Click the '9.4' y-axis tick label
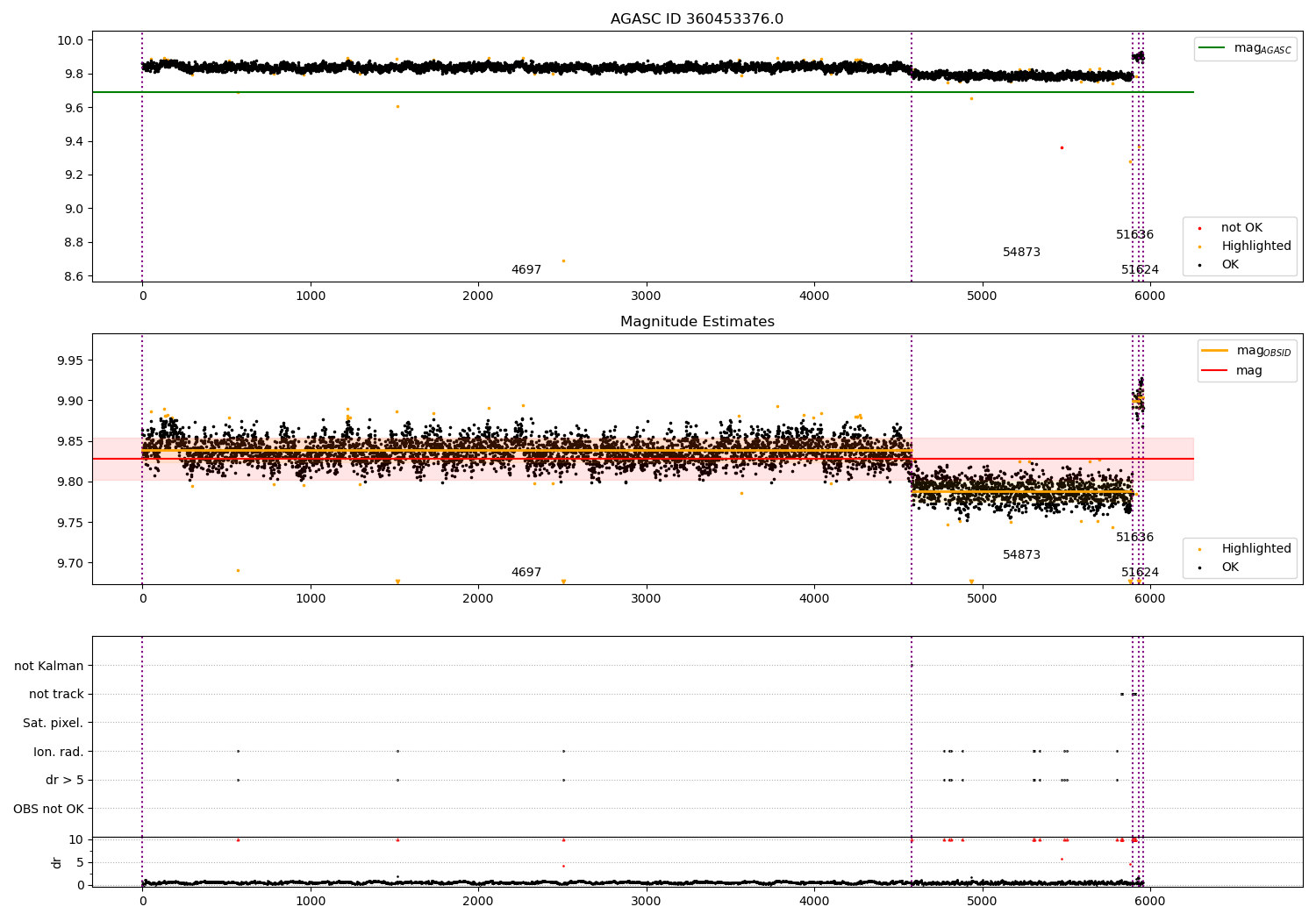Viewport: 1316px width, 921px height. [x=75, y=141]
